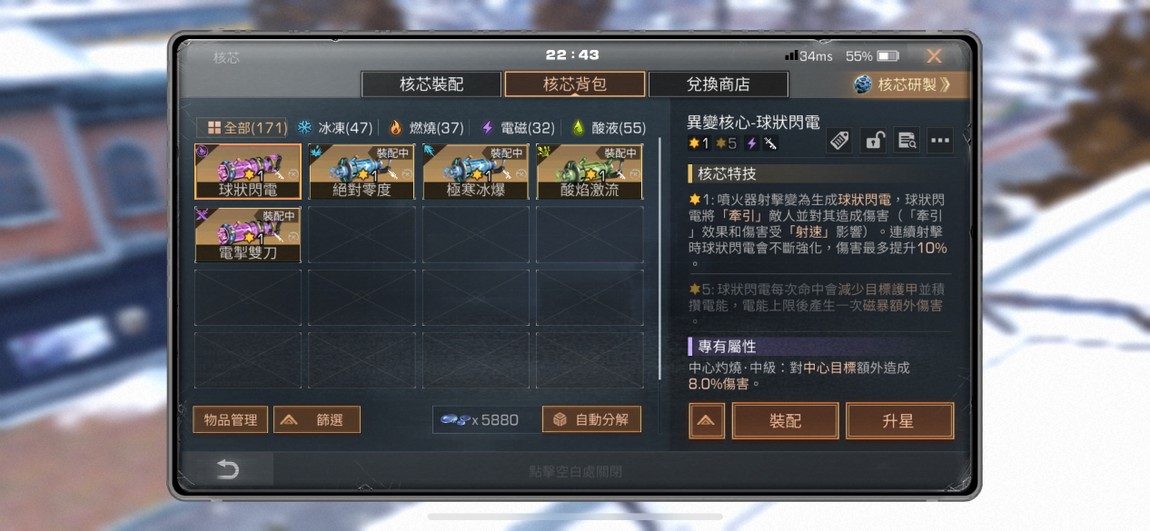Click the 自動分解 auto-dismantle button
The width and height of the screenshot is (1150, 531).
pyautogui.click(x=591, y=420)
